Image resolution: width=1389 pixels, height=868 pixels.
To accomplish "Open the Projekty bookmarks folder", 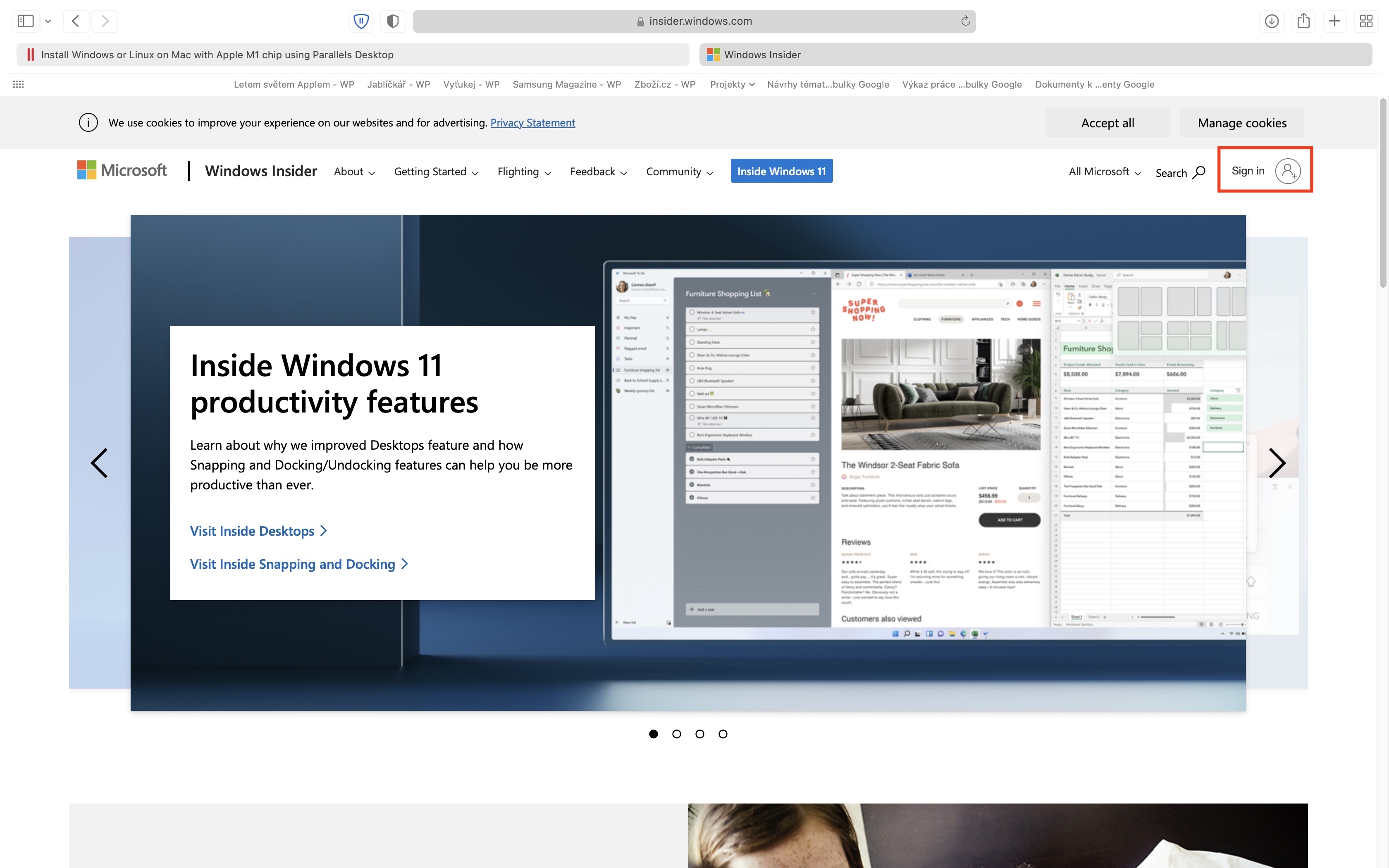I will pyautogui.click(x=731, y=84).
